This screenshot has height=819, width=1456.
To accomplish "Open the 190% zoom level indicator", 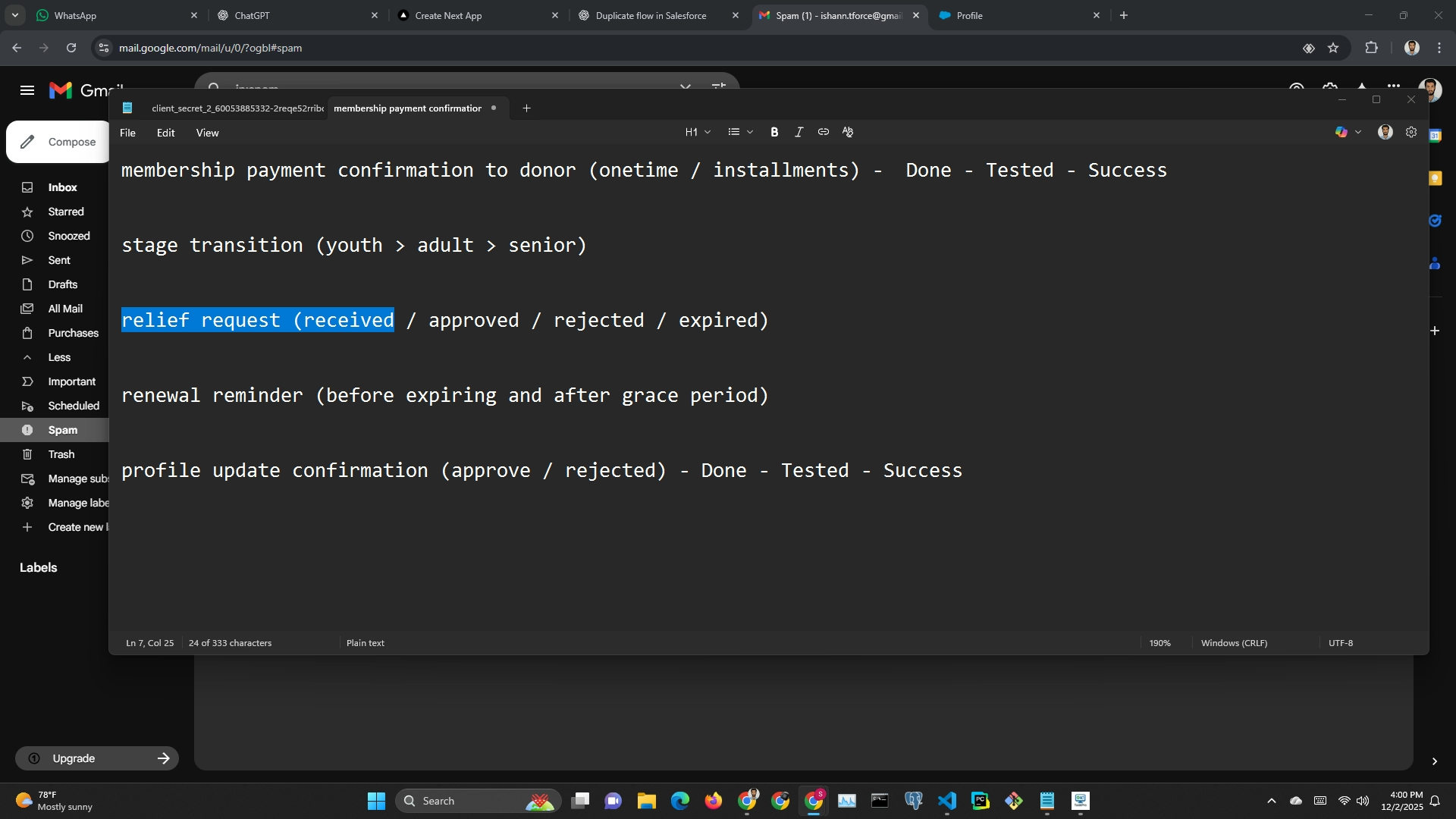I will (x=1159, y=643).
